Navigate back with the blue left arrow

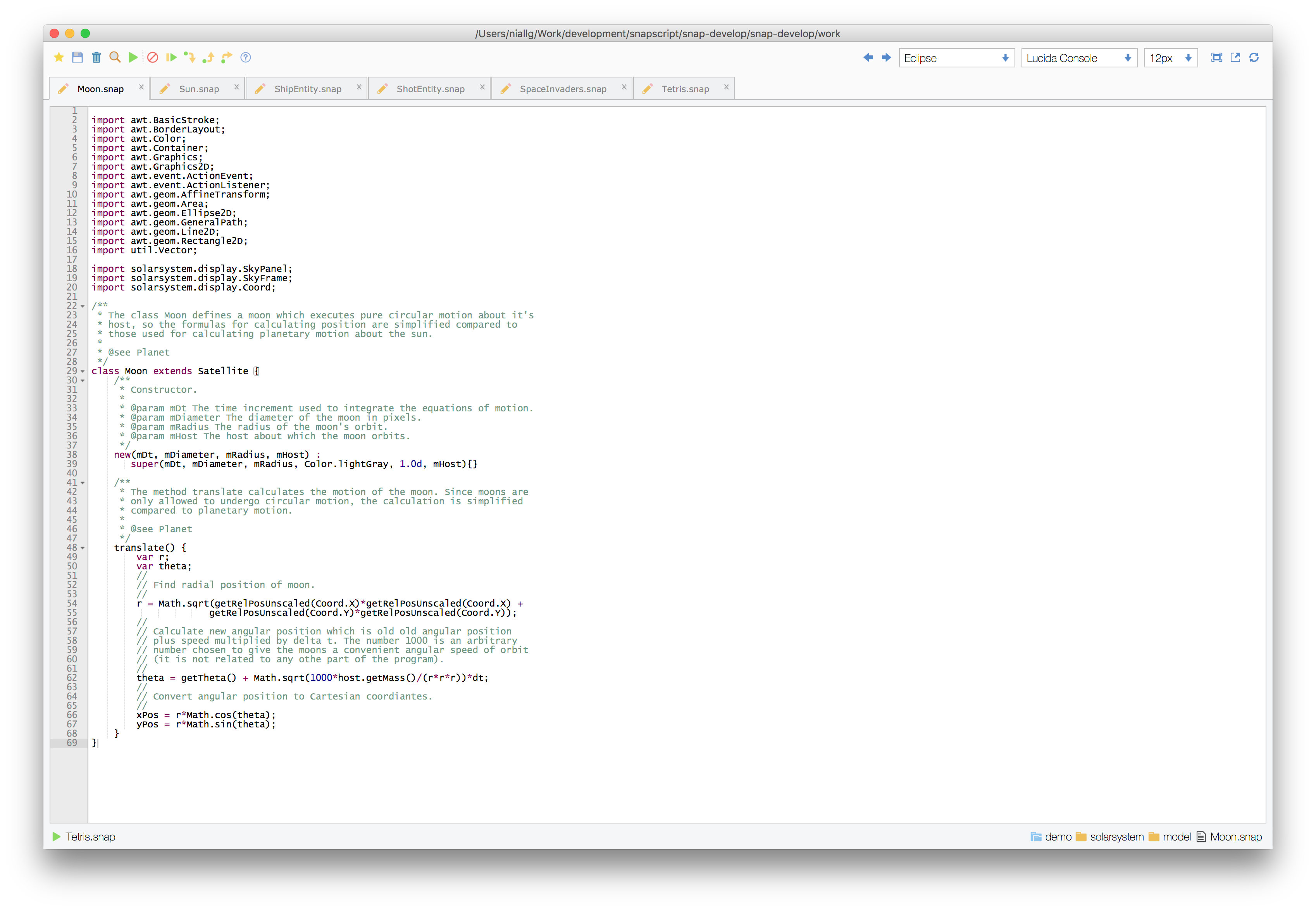[868, 57]
